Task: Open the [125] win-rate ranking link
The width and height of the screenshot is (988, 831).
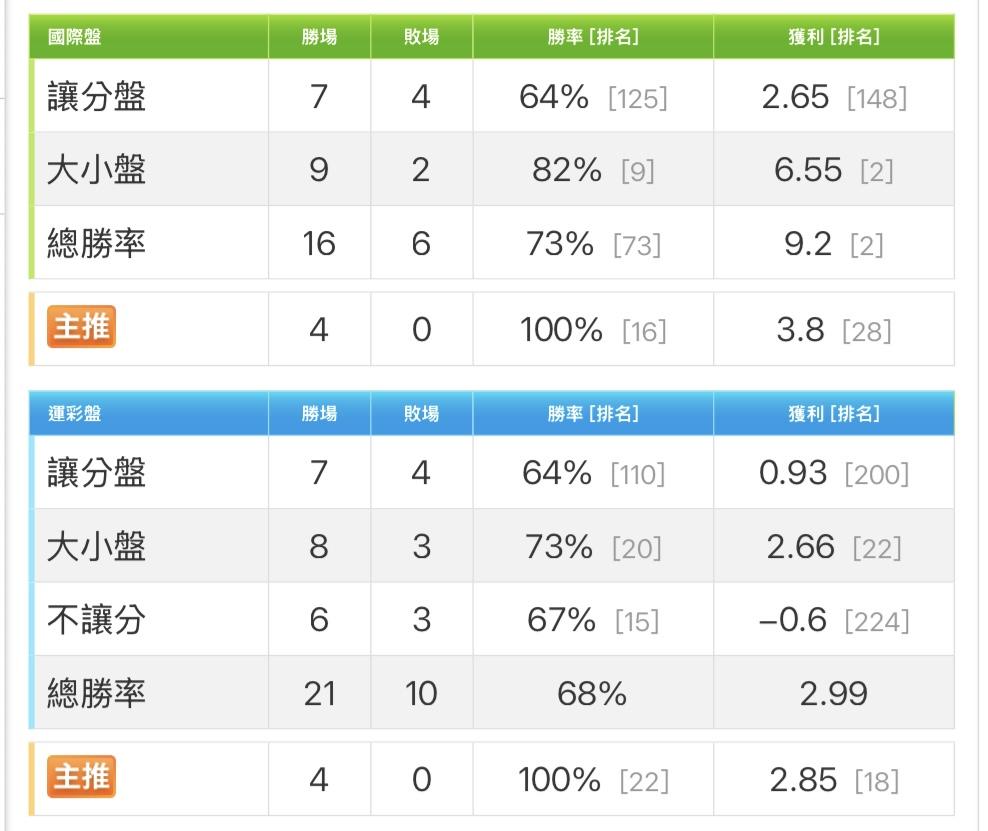Action: (x=637, y=98)
